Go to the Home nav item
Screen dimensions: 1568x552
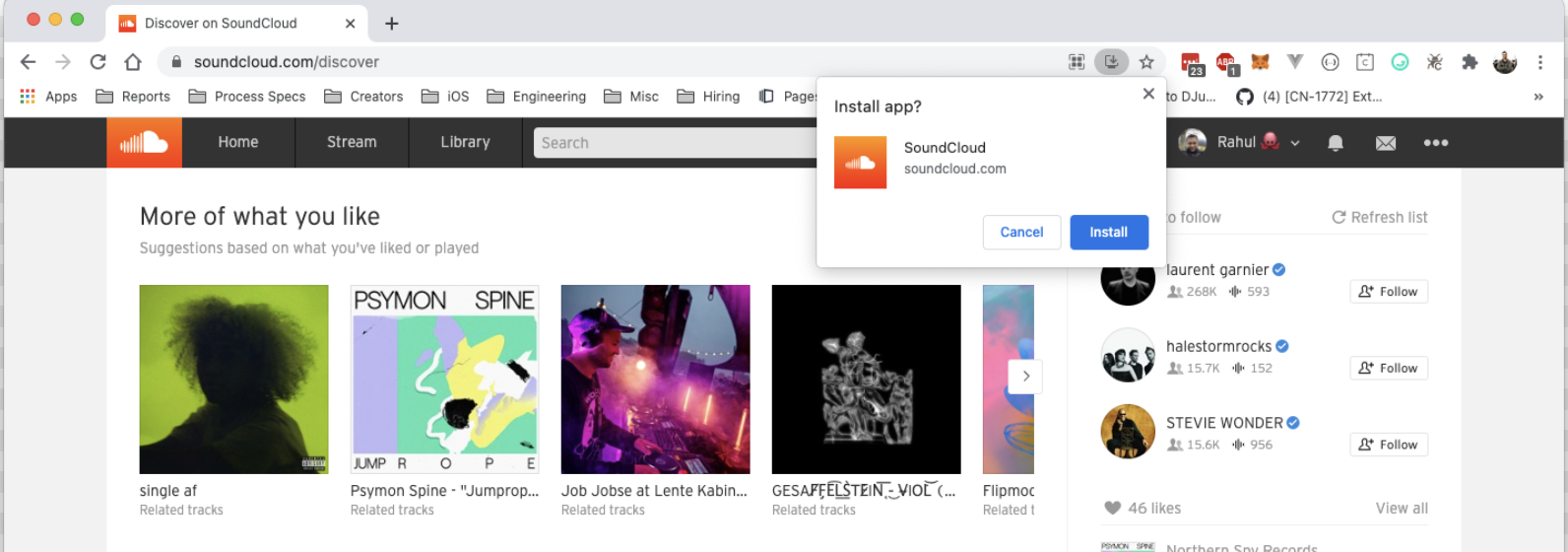tap(238, 143)
